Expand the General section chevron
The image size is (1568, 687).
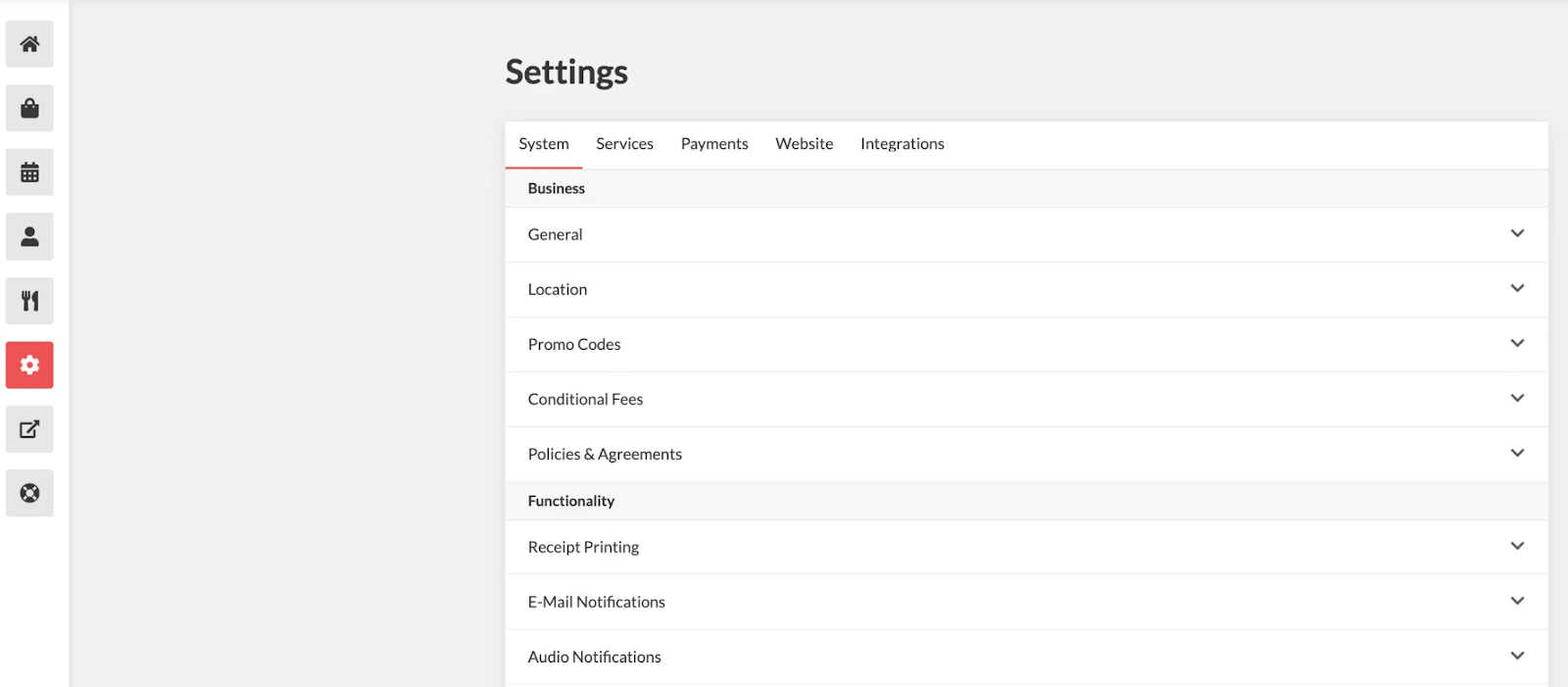pos(1517,233)
